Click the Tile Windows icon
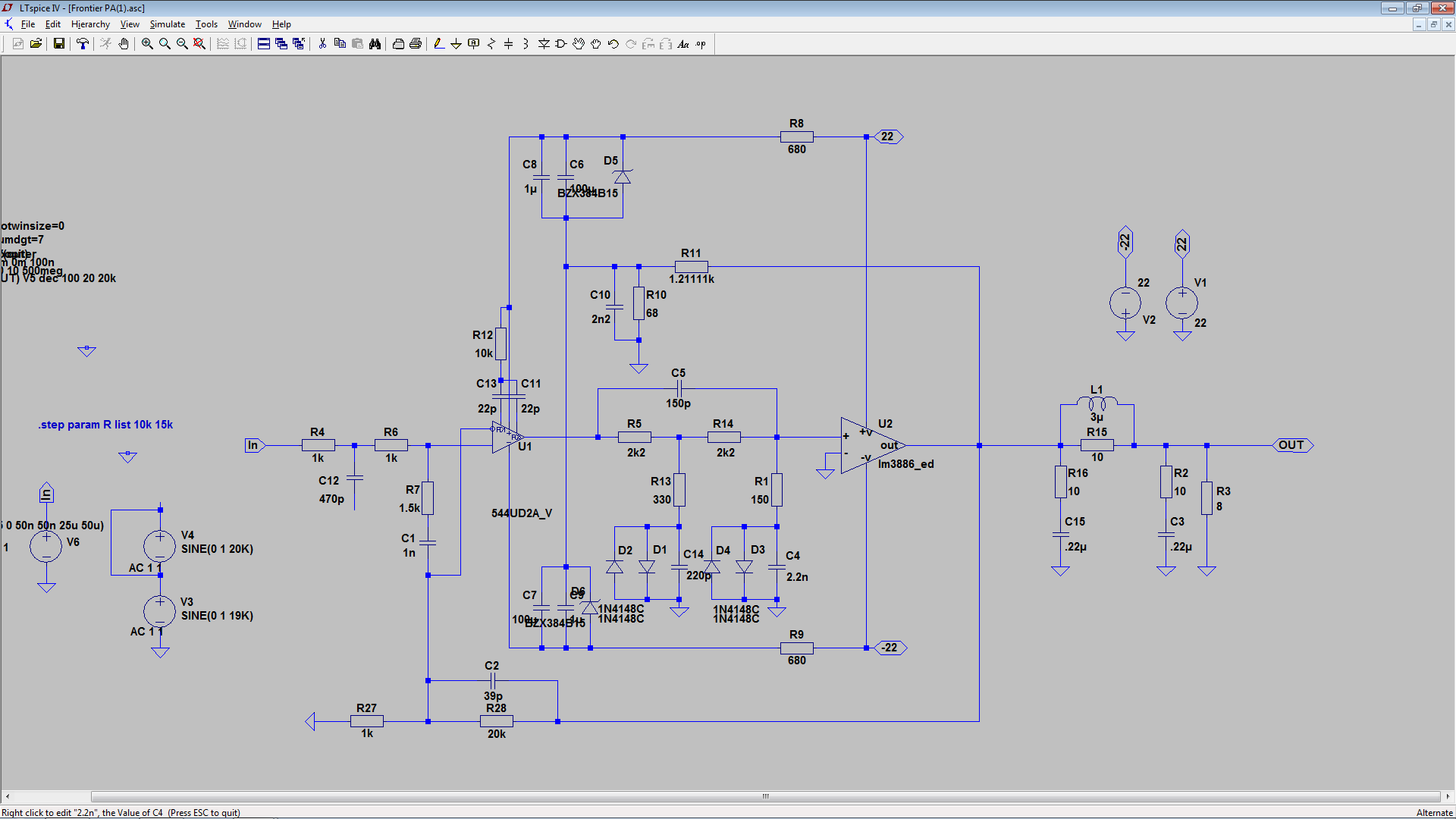The image size is (1456, 819). click(x=264, y=44)
